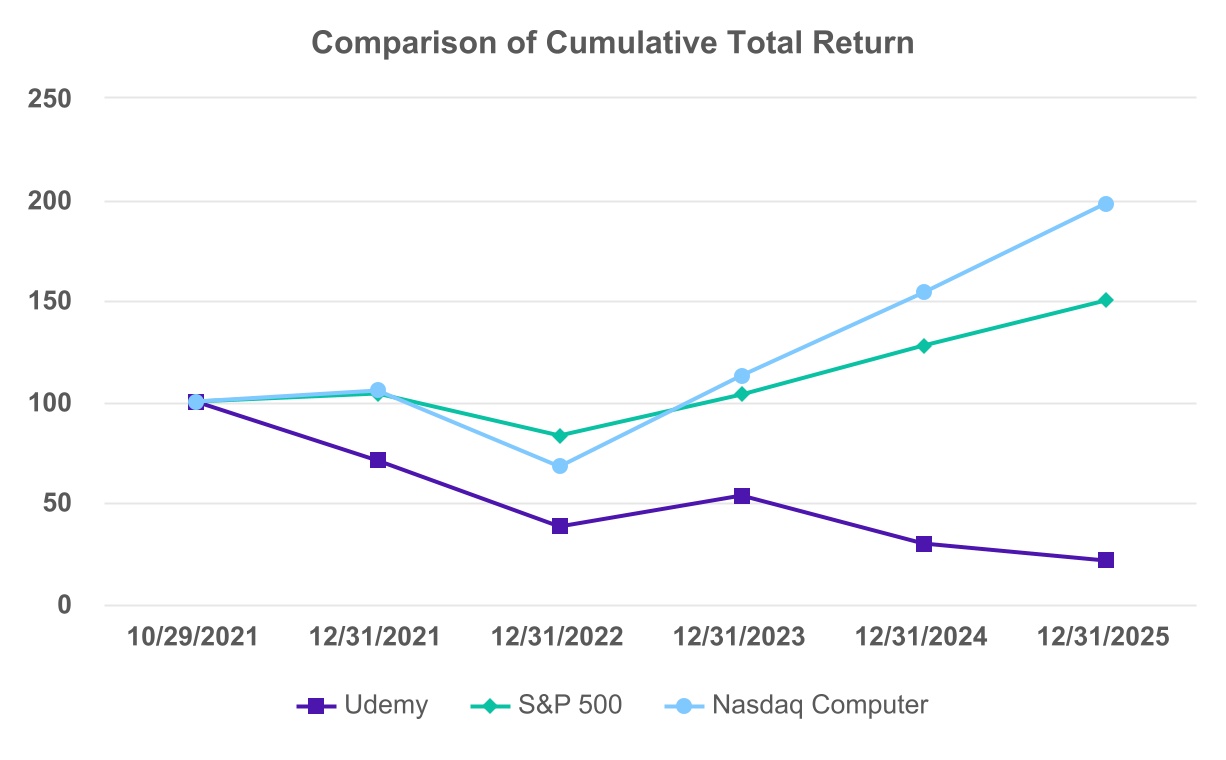Click the light blue Nasdaq legend swatch
This screenshot has height=760, width=1226.
(684, 706)
